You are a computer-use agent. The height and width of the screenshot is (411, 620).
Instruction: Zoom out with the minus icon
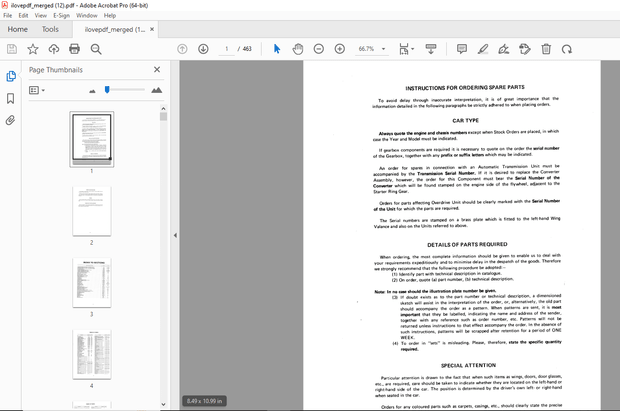click(x=319, y=49)
